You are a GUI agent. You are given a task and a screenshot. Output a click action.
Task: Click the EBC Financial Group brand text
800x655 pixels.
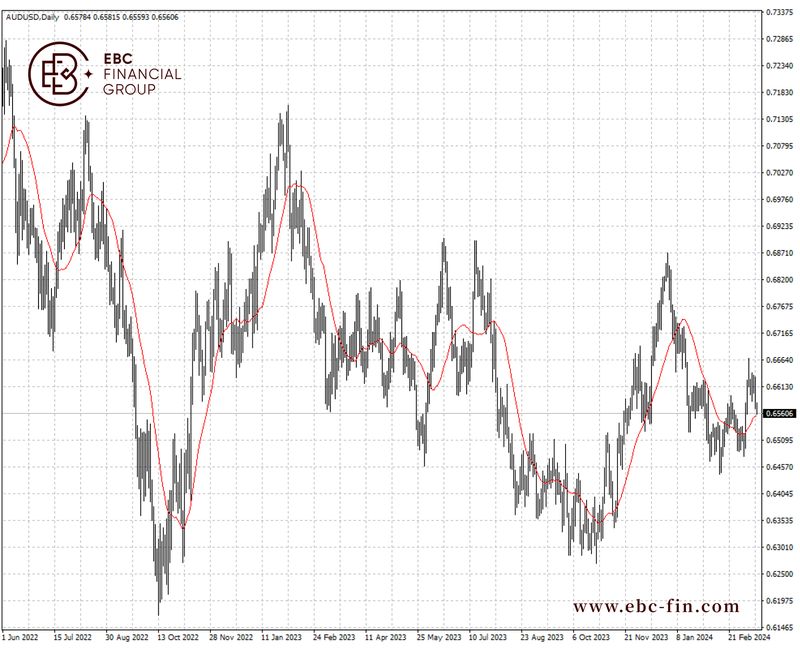pos(142,74)
